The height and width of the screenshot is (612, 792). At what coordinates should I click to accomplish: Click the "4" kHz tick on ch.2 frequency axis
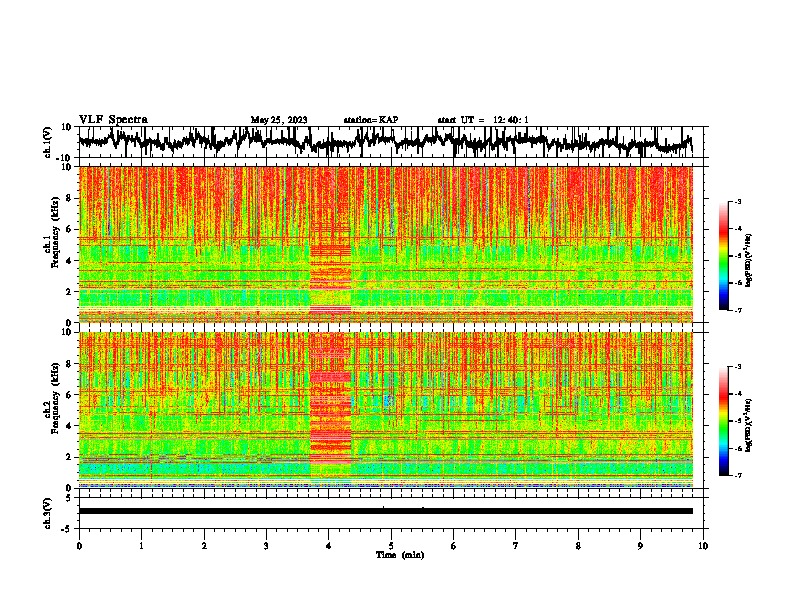pos(70,426)
